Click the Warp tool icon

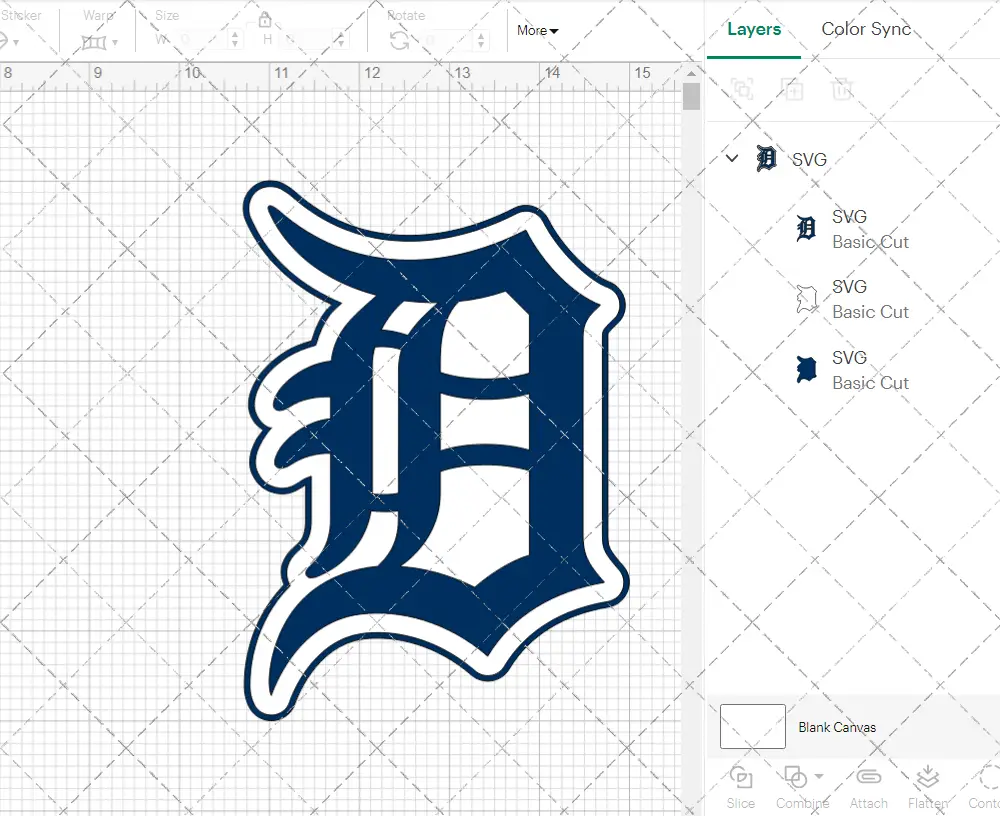click(94, 43)
